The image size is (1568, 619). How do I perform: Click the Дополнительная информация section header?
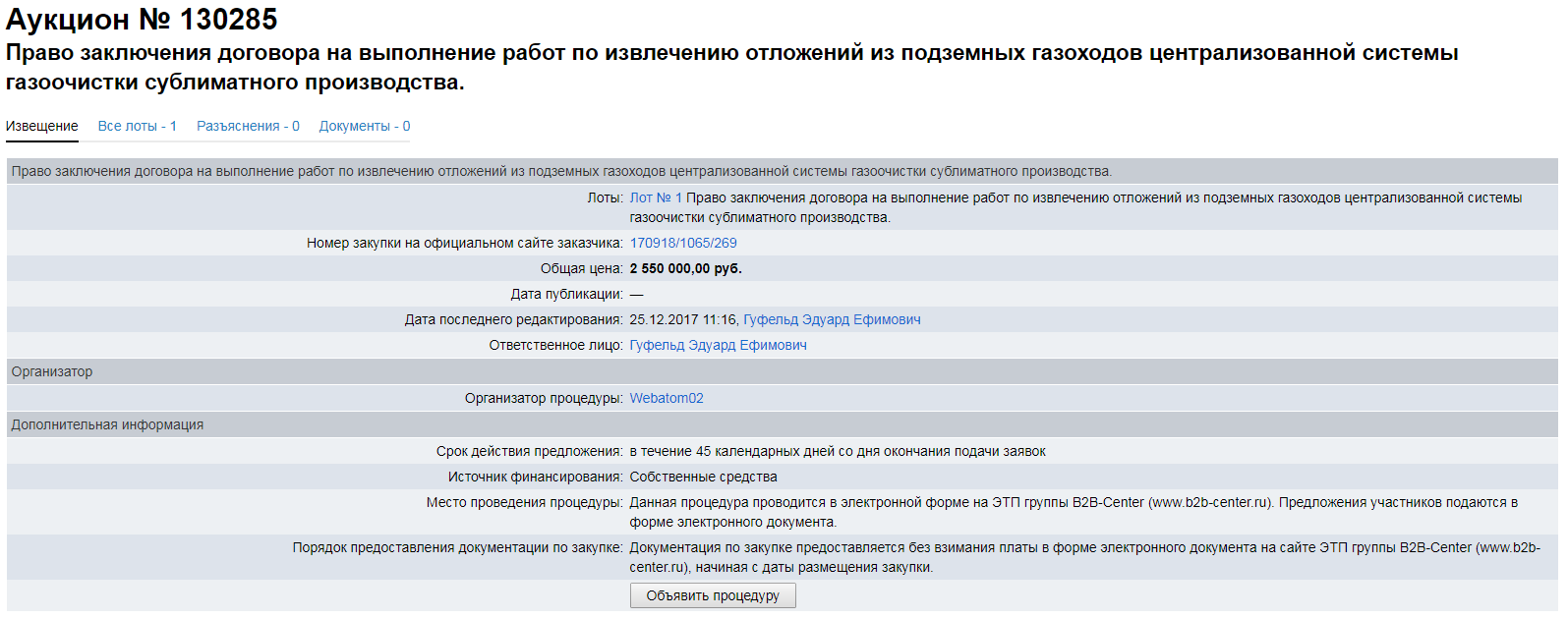tap(107, 424)
